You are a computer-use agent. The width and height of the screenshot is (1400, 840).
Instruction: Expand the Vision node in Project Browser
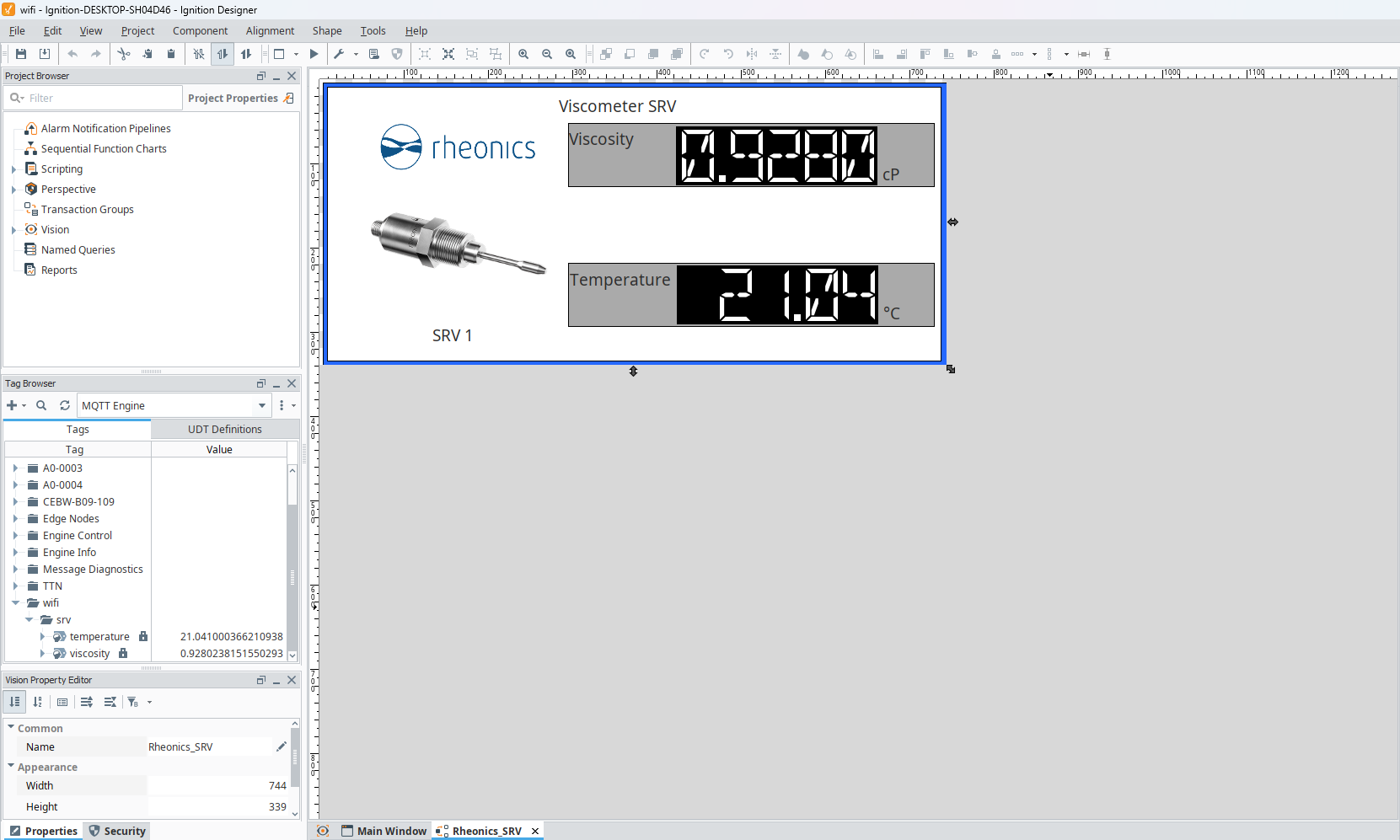[x=13, y=230]
